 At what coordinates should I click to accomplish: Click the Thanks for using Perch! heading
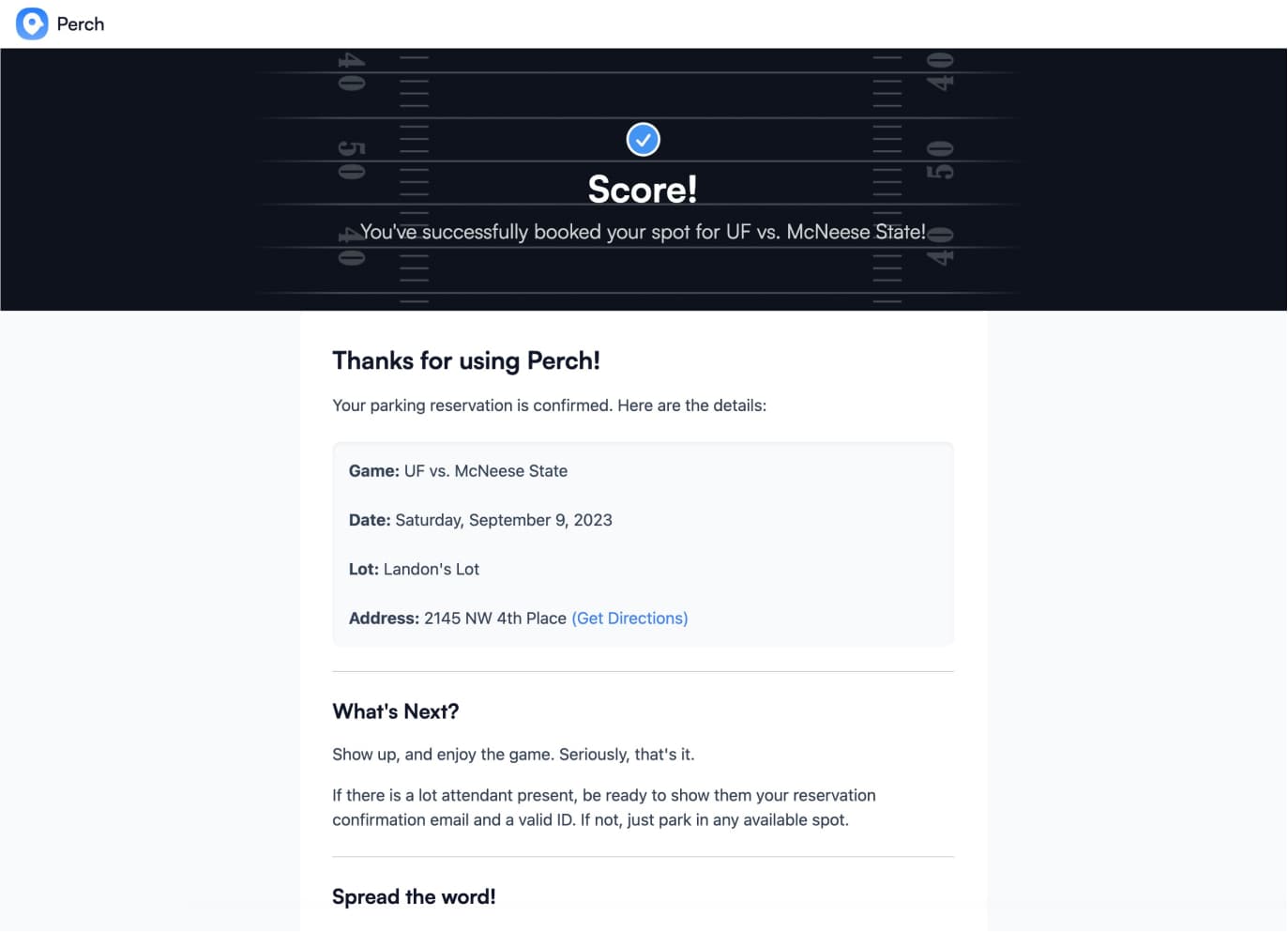[x=466, y=361]
